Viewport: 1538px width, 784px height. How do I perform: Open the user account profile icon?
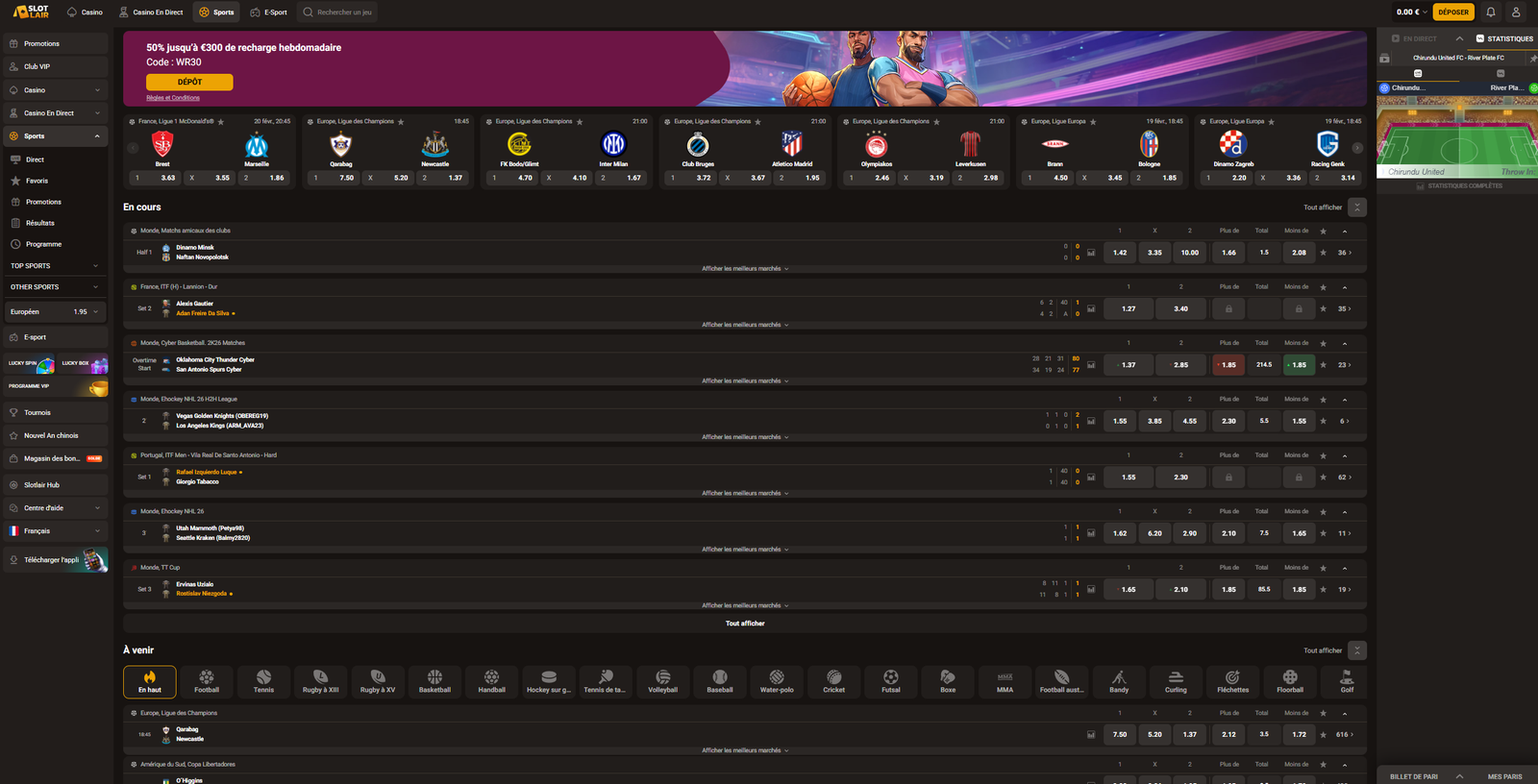point(1516,12)
